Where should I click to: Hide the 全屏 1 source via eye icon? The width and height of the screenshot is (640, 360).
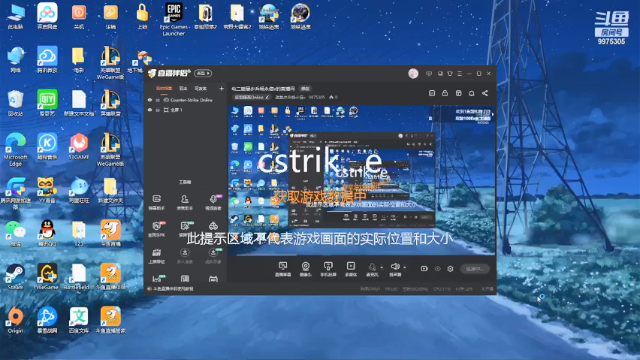pos(150,110)
